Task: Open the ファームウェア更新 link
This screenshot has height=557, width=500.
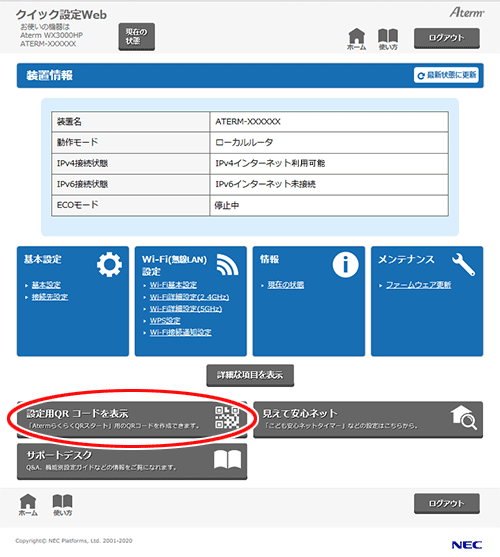Action: pyautogui.click(x=418, y=285)
